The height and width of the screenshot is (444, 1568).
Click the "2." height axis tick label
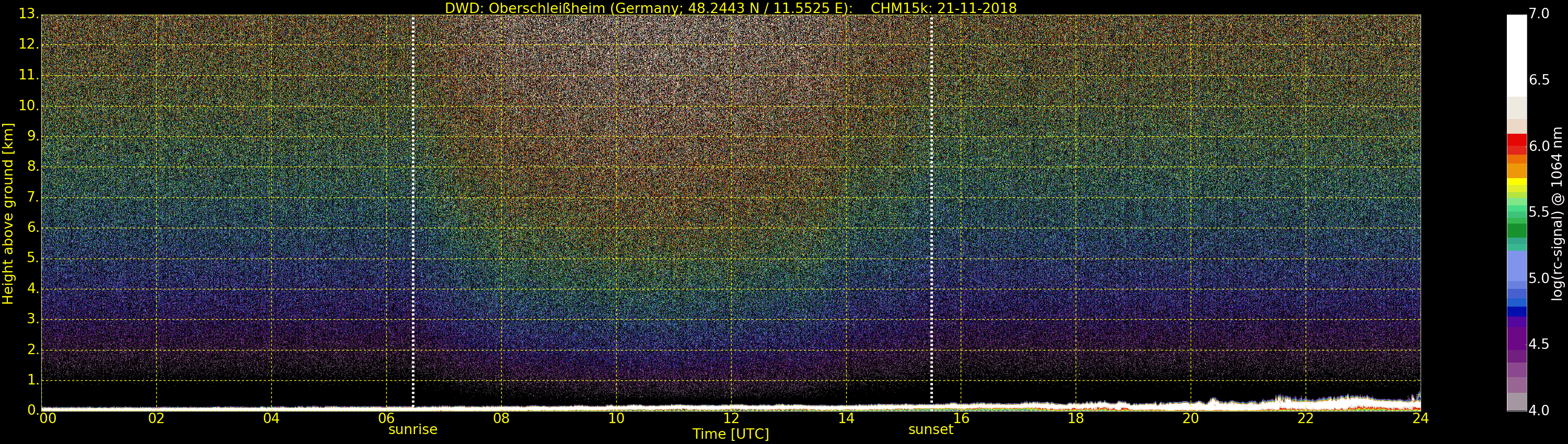pos(32,349)
